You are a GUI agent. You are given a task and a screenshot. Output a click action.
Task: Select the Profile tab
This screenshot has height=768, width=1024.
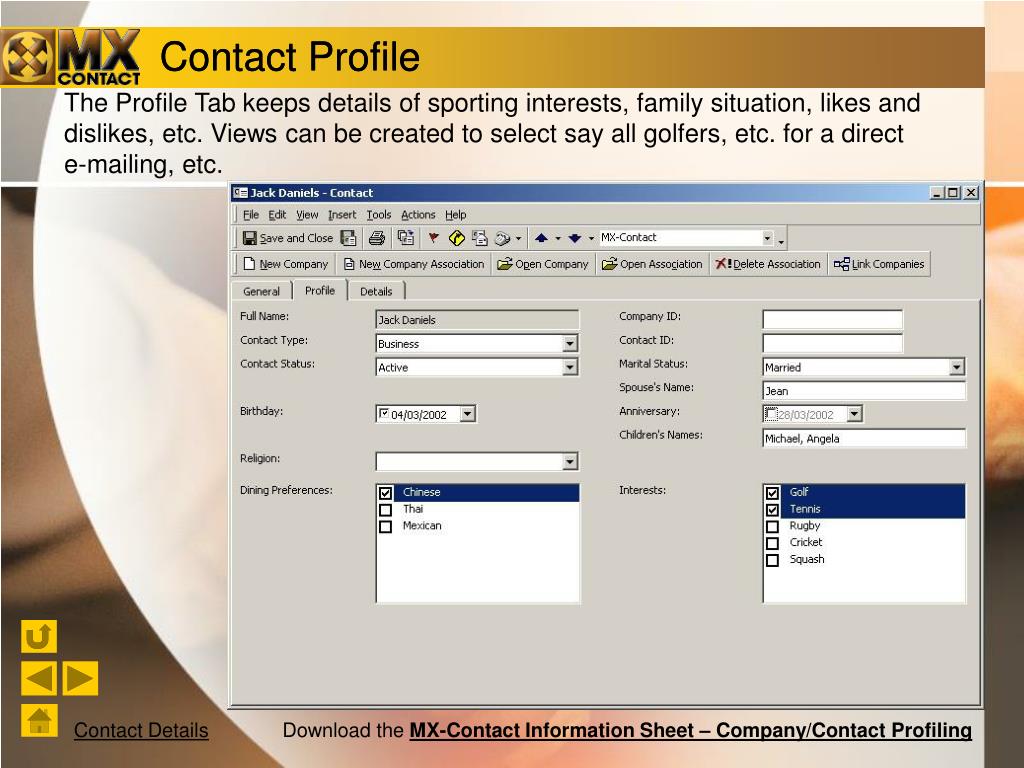320,290
